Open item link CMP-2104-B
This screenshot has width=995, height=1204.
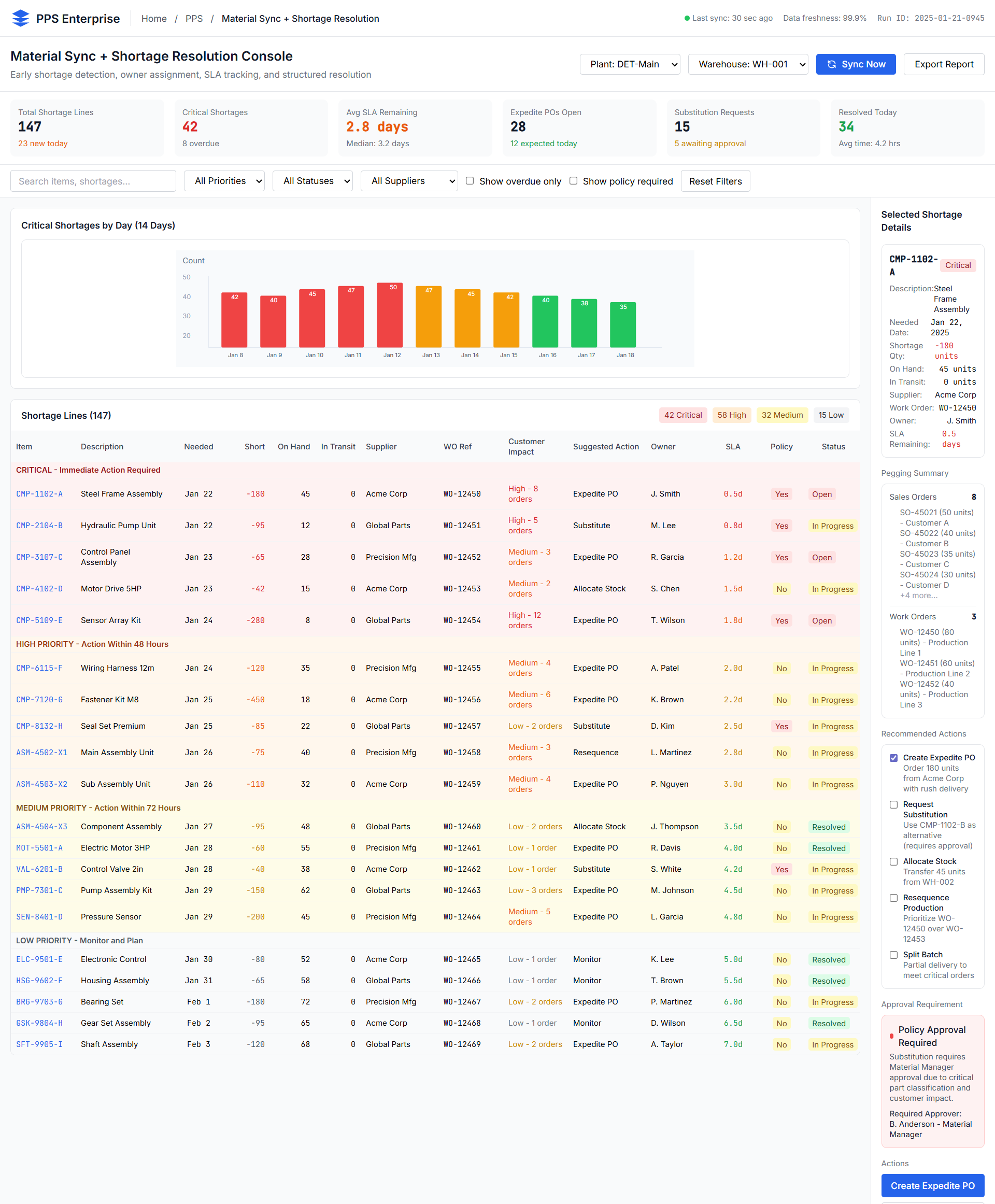39,526
